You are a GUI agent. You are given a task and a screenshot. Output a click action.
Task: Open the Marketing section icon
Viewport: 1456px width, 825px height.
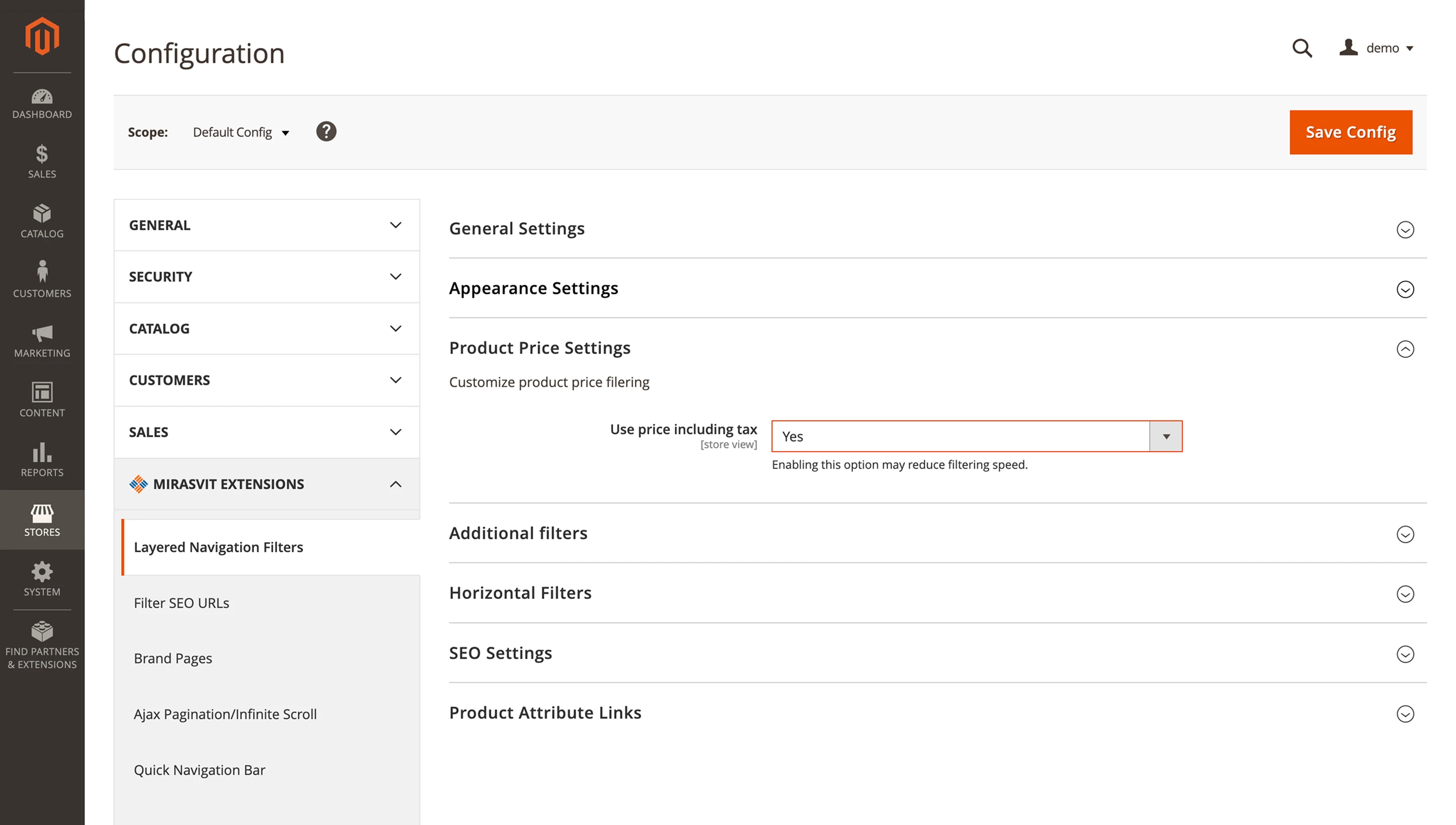pyautogui.click(x=42, y=340)
